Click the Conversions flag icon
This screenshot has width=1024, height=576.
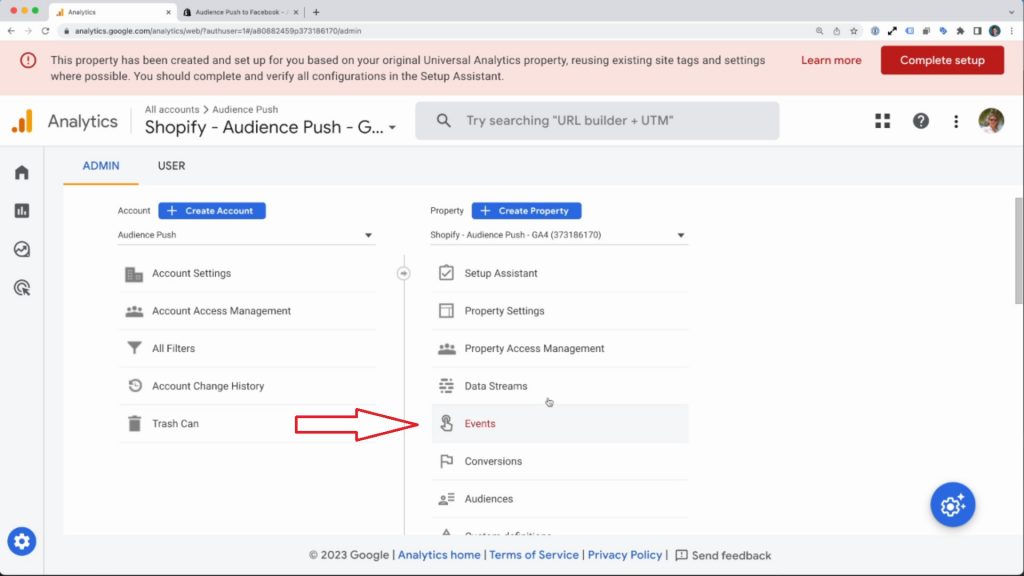(446, 461)
